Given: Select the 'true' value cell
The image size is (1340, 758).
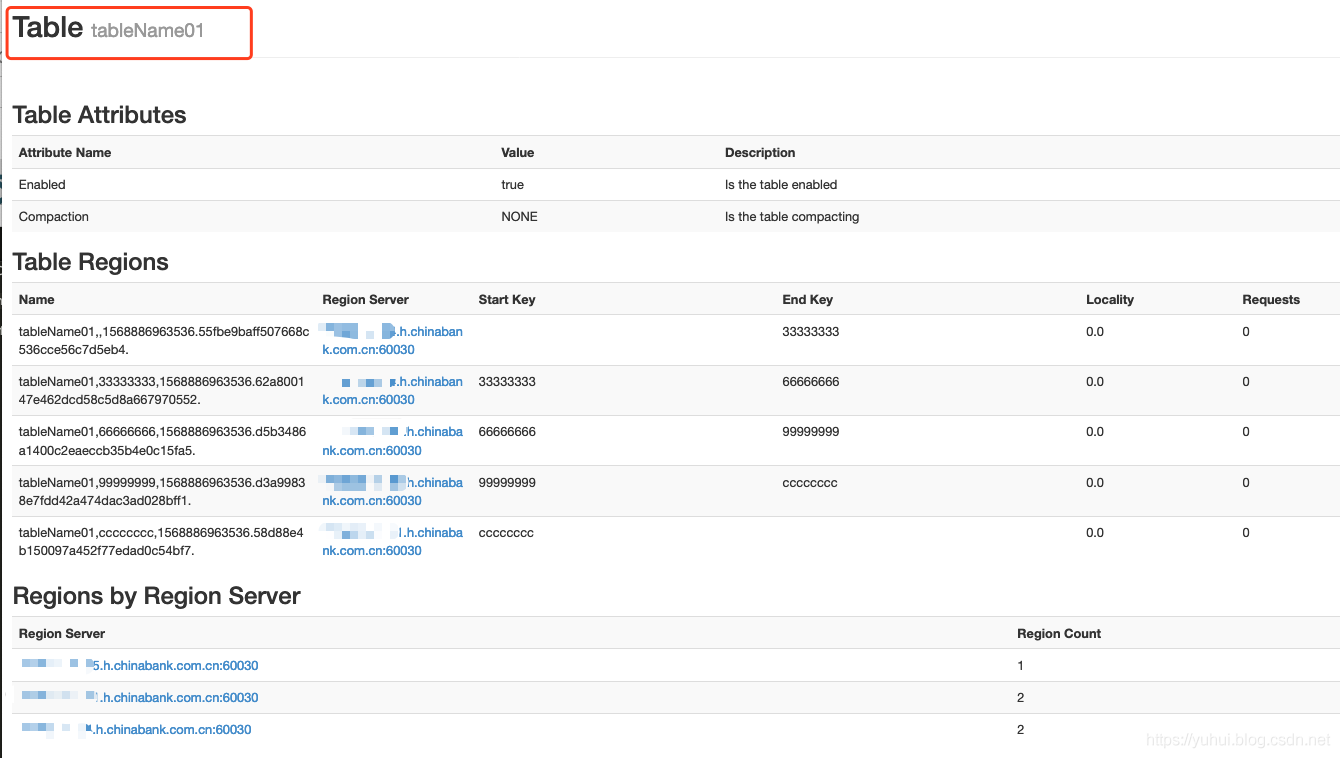Looking at the screenshot, I should point(512,185).
